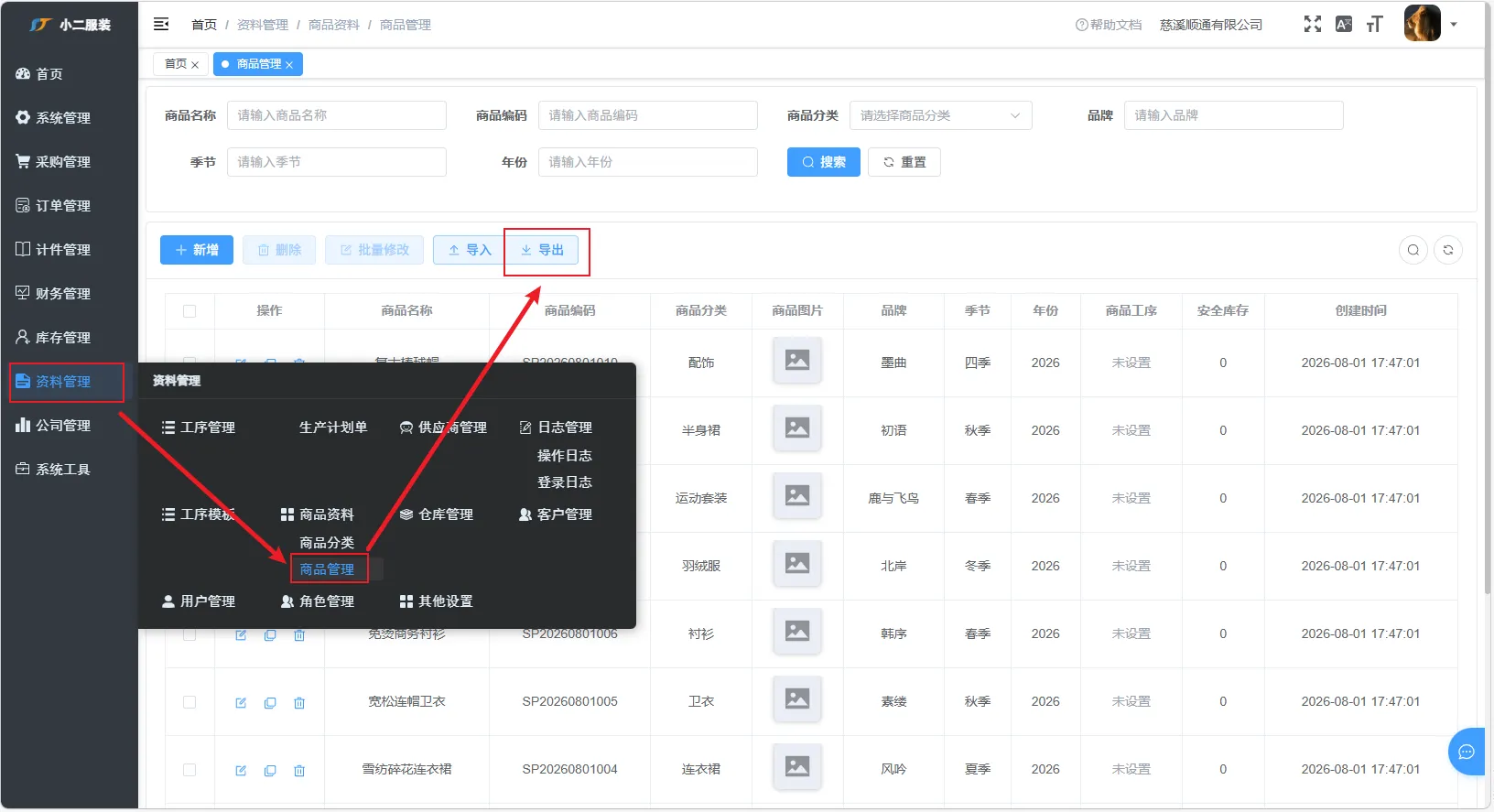The height and width of the screenshot is (812, 1494).
Task: Click the round search toggle icon above table
Action: tap(1413, 250)
